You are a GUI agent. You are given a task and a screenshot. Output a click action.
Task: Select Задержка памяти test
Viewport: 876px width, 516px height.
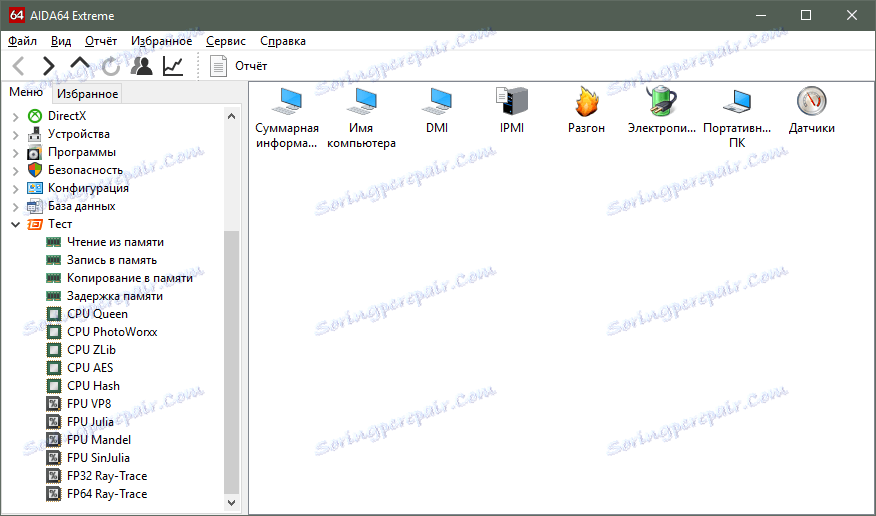pos(115,296)
